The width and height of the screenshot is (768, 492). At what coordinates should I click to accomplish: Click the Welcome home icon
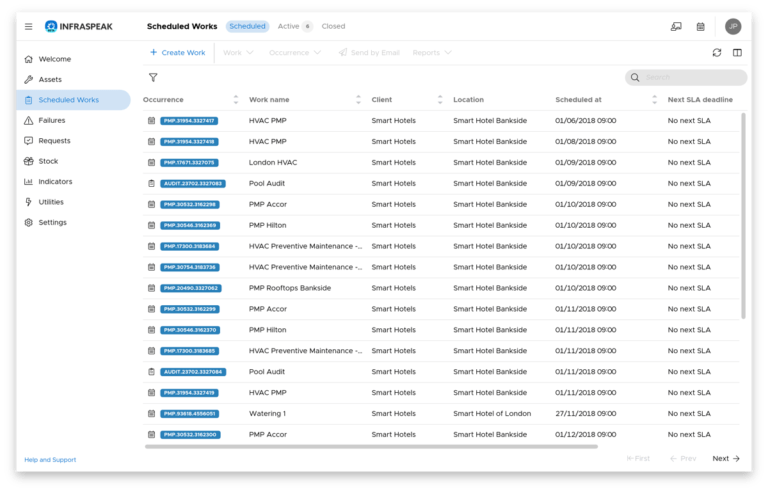(x=28, y=59)
